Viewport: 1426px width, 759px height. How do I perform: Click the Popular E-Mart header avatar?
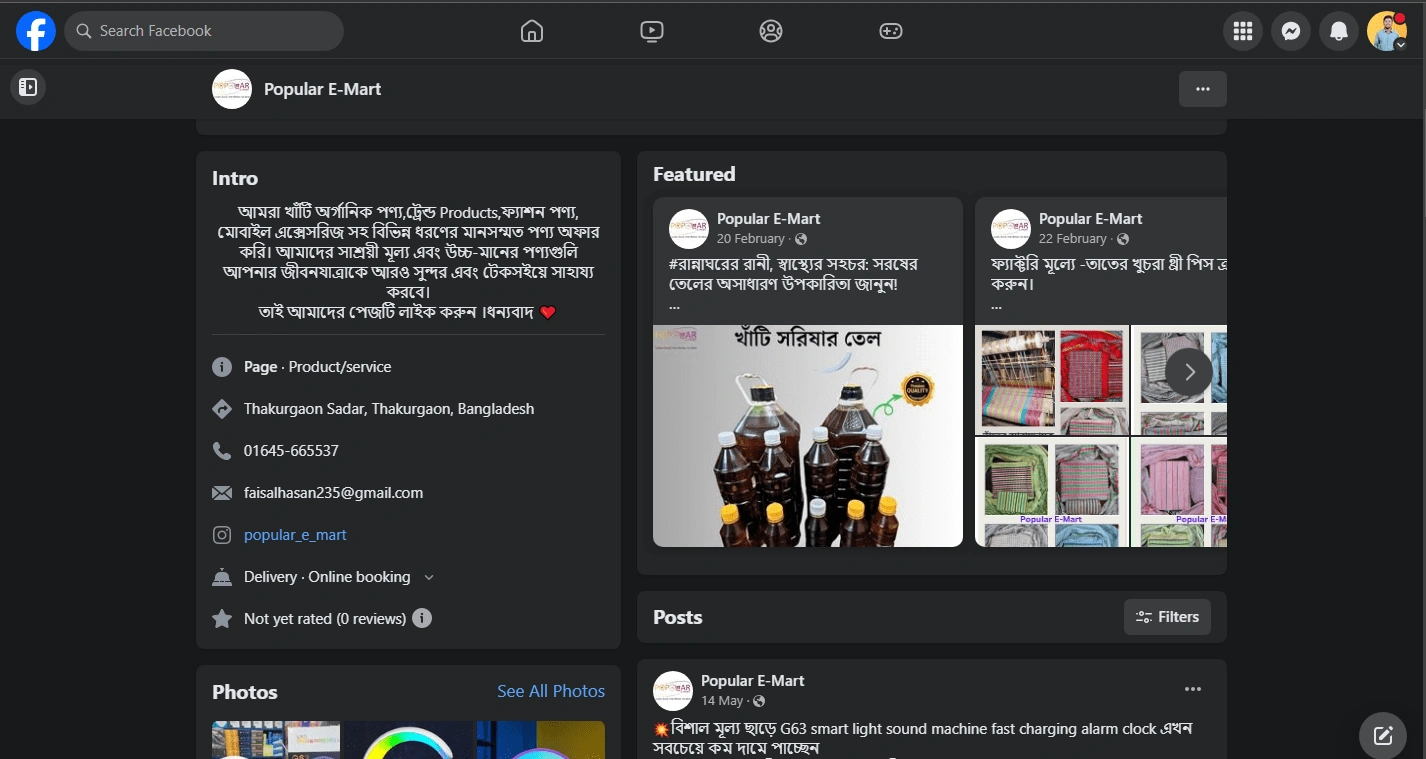(x=232, y=89)
